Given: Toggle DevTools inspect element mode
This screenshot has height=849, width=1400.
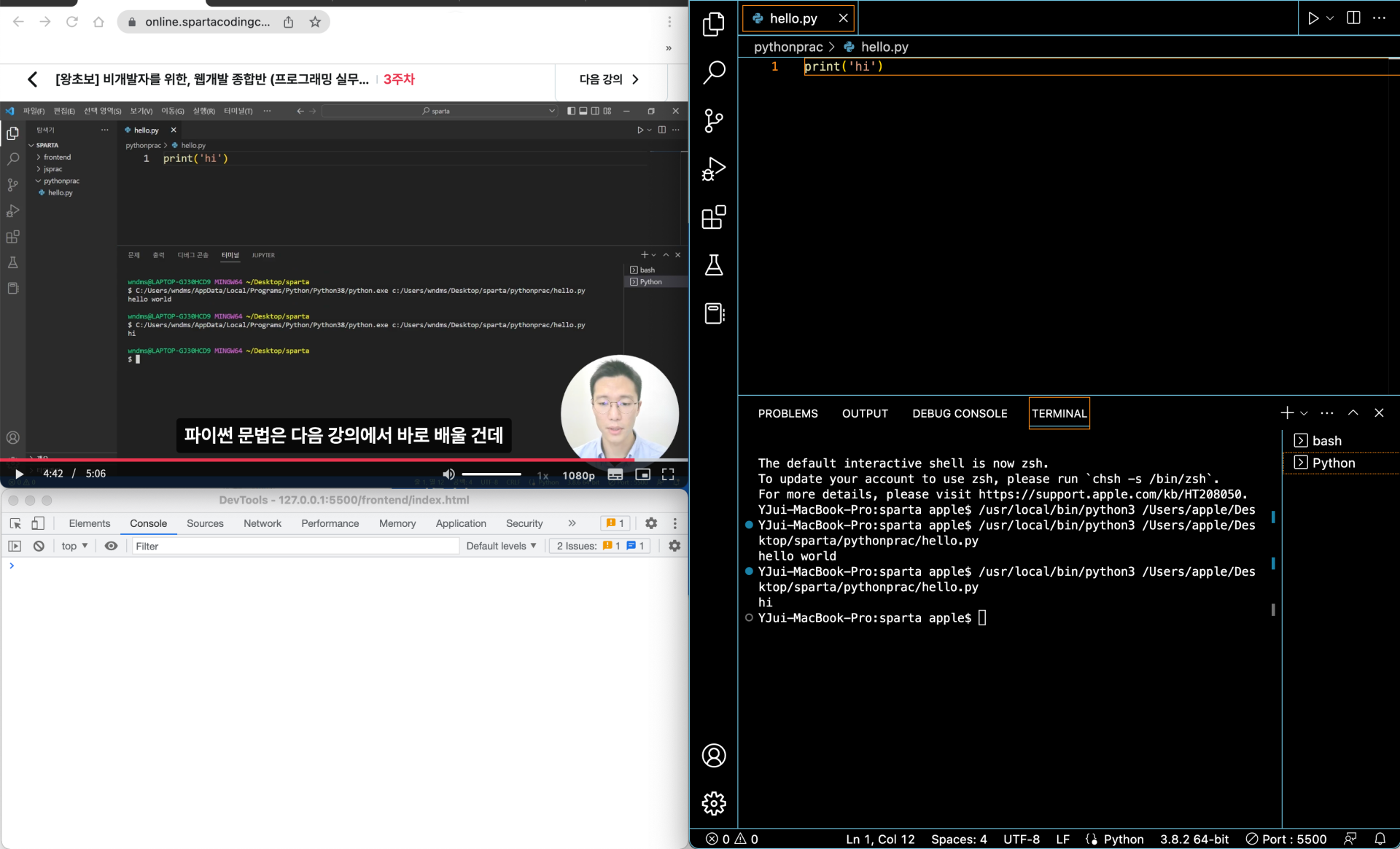Looking at the screenshot, I should 15,523.
